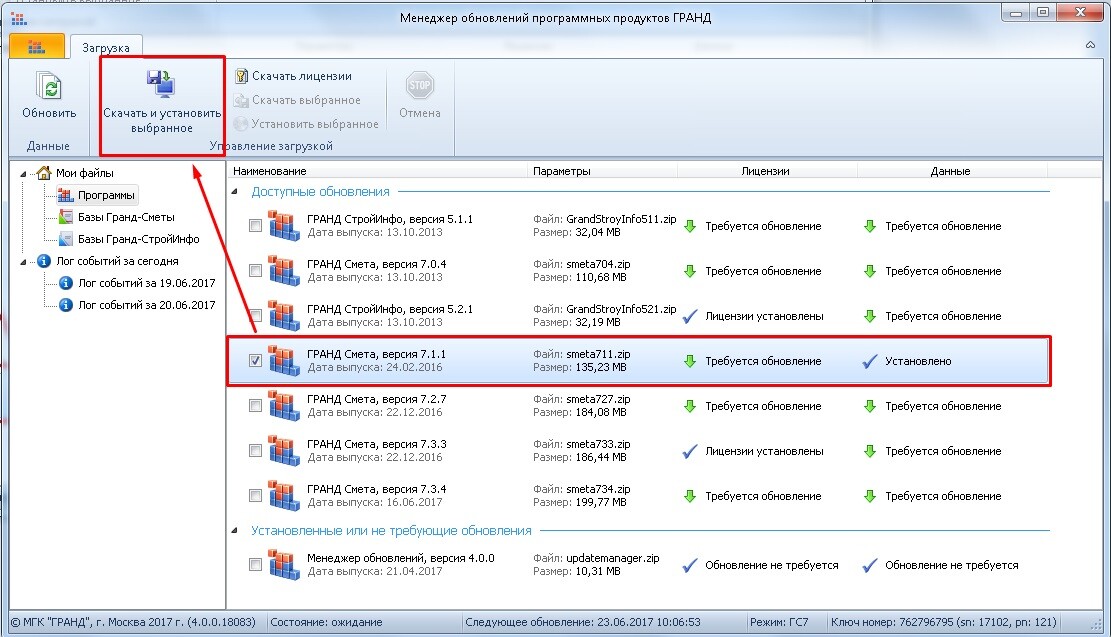Click data checkmark icon next to Установлено
Screen dimensions: 1111x637
pyautogui.click(x=869, y=361)
